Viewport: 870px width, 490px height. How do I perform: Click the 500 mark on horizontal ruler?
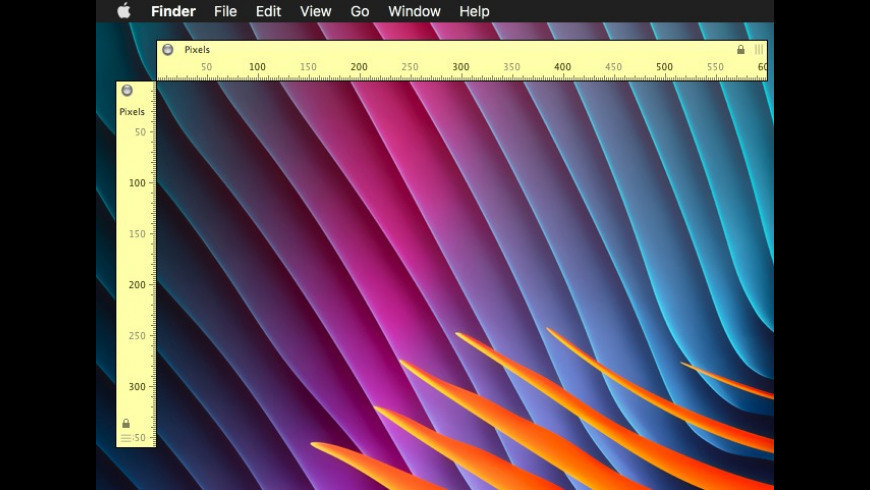(x=664, y=67)
